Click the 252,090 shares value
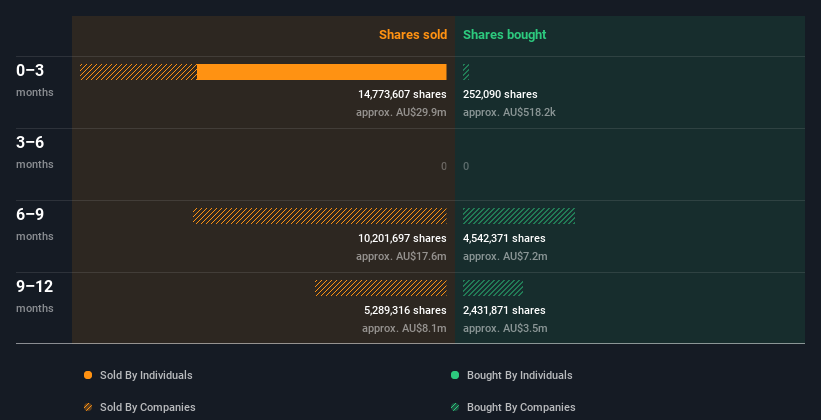 [x=500, y=94]
